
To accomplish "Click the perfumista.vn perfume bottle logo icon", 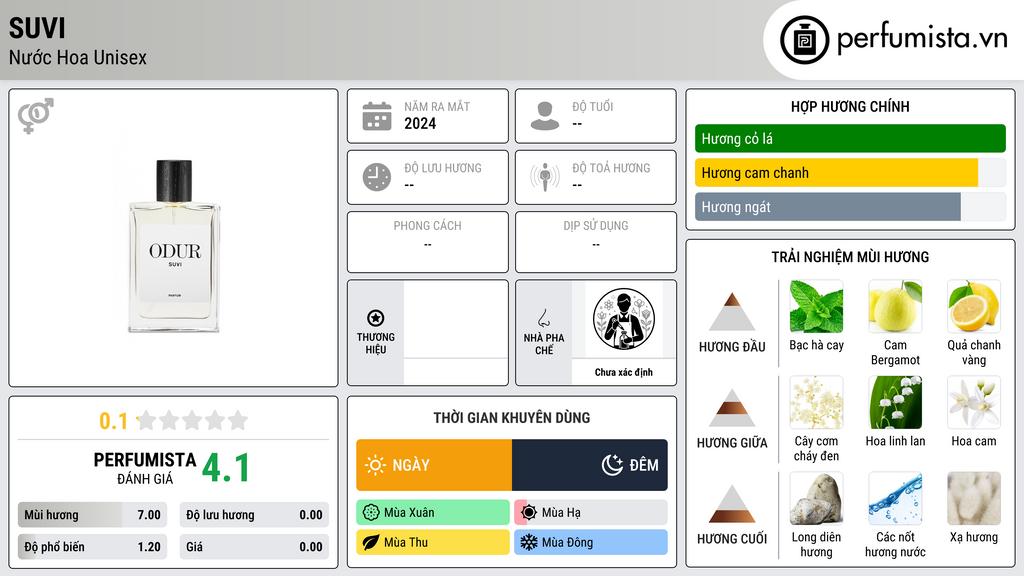I will tap(805, 40).
